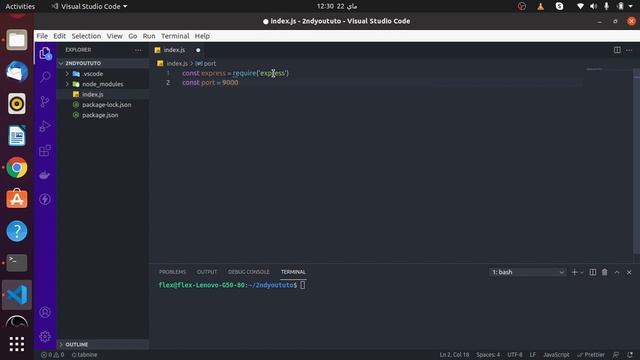Click the tabnine status bar item
This screenshot has width=640, height=360.
click(x=84, y=355)
